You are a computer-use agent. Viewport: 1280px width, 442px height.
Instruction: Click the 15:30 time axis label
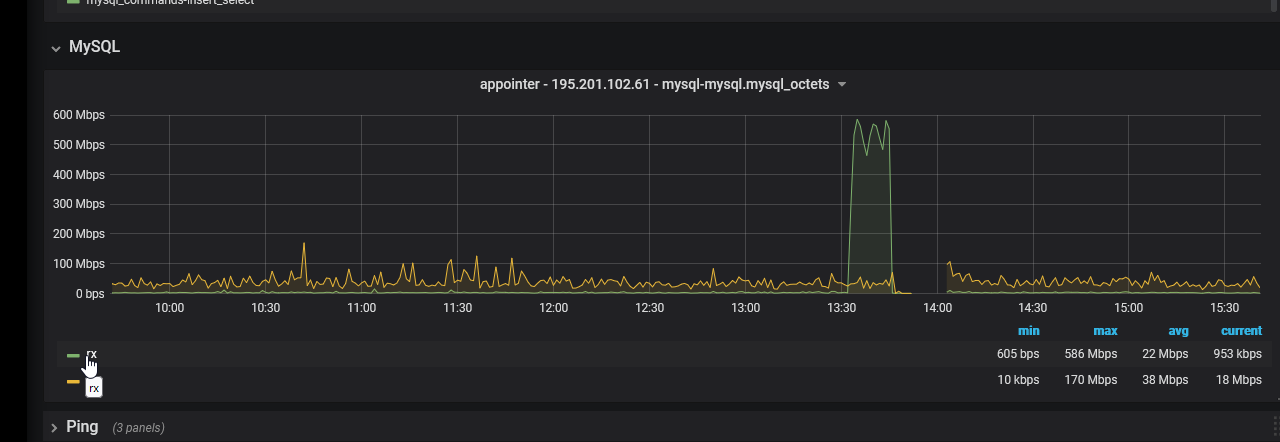tap(1225, 308)
